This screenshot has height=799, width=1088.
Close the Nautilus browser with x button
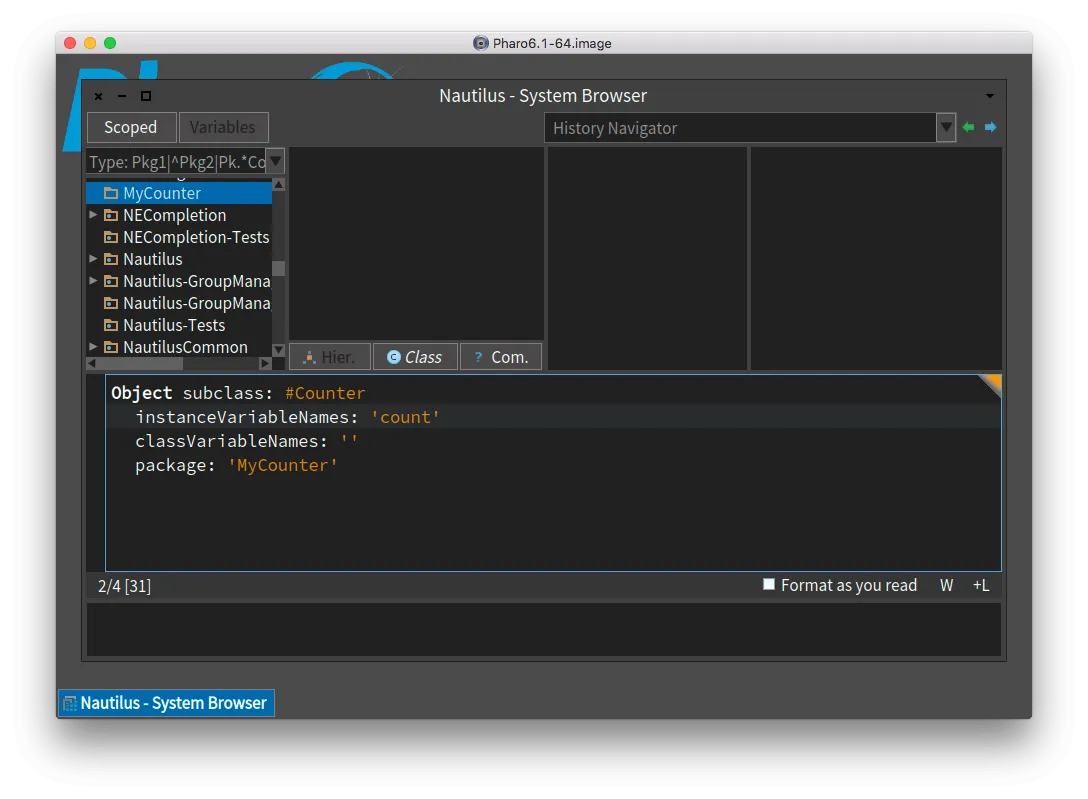[99, 96]
